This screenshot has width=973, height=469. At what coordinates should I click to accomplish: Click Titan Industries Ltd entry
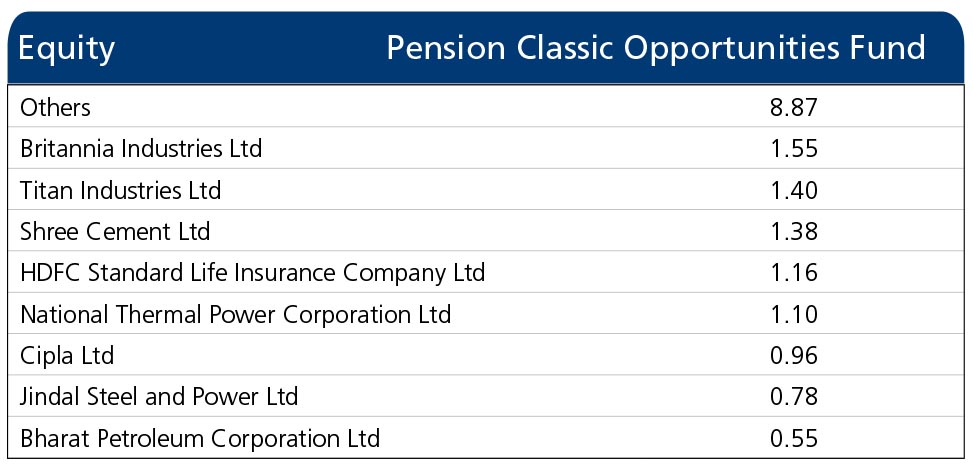[x=120, y=190]
